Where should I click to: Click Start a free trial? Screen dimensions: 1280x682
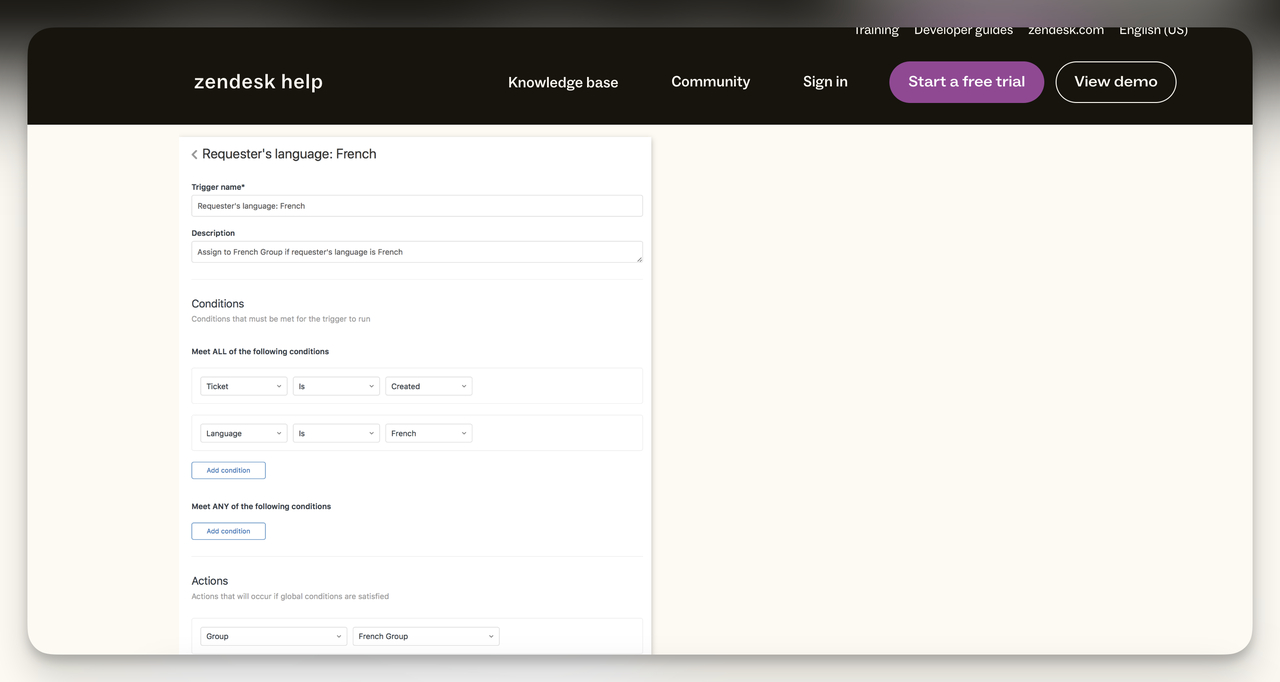(966, 82)
